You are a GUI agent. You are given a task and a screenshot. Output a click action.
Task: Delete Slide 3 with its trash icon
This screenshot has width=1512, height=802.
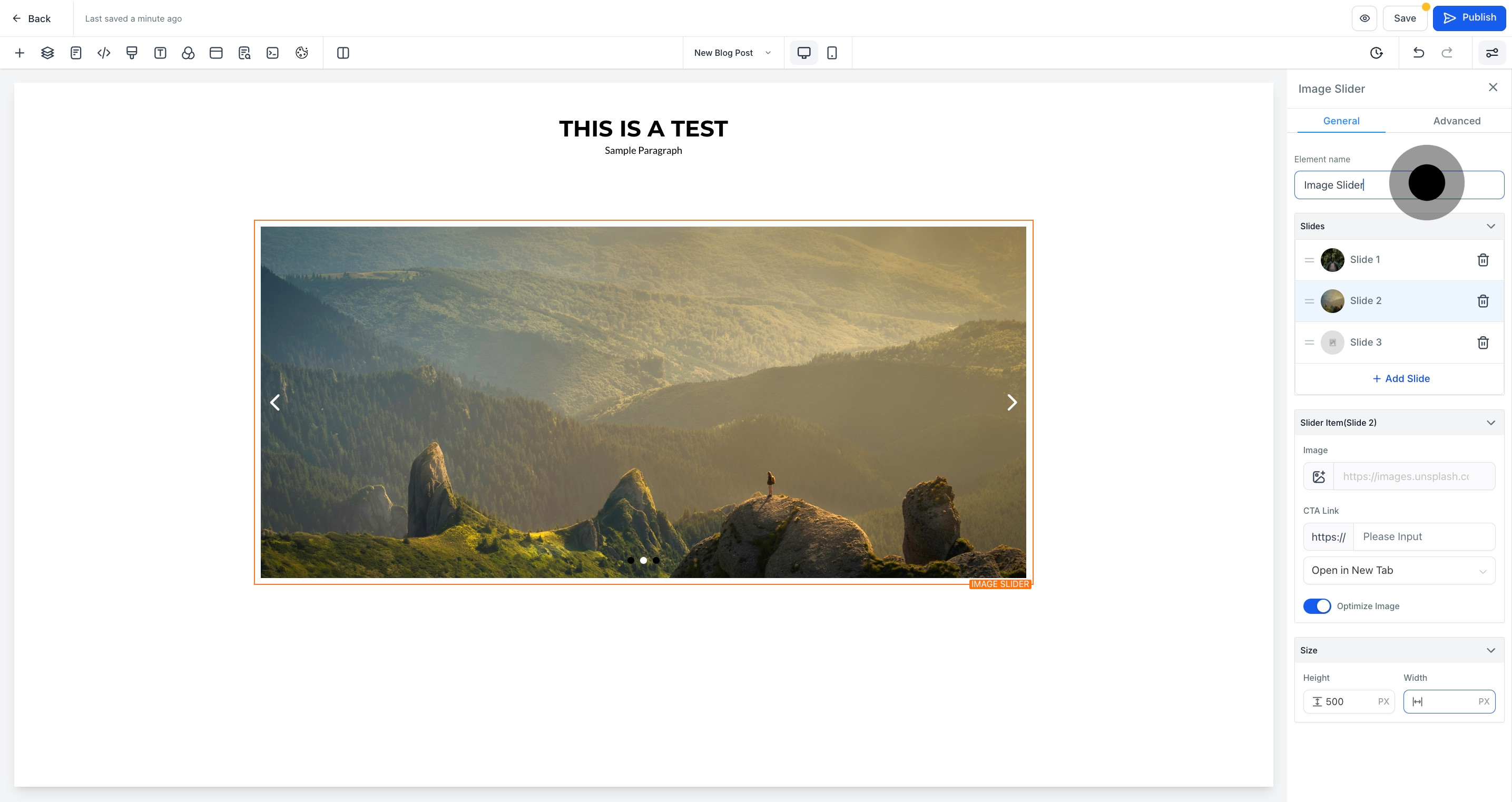pos(1482,343)
